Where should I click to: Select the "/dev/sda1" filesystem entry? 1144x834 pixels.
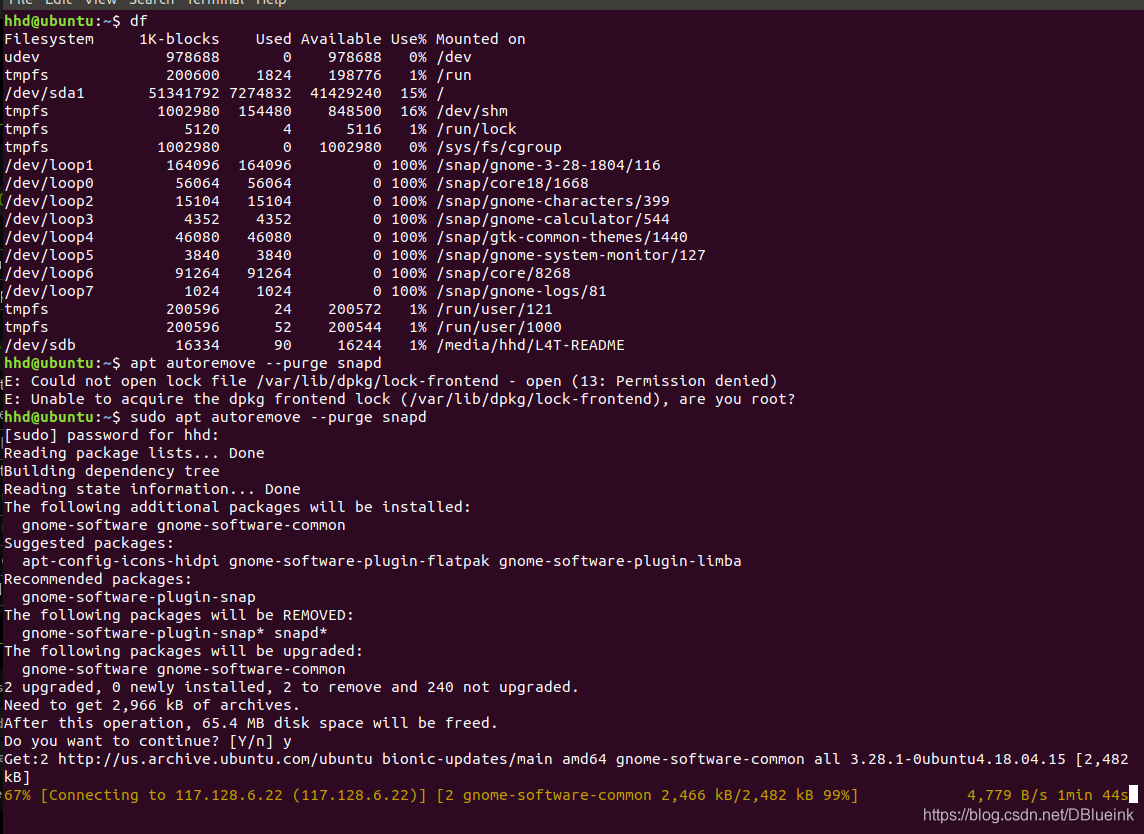(45, 93)
